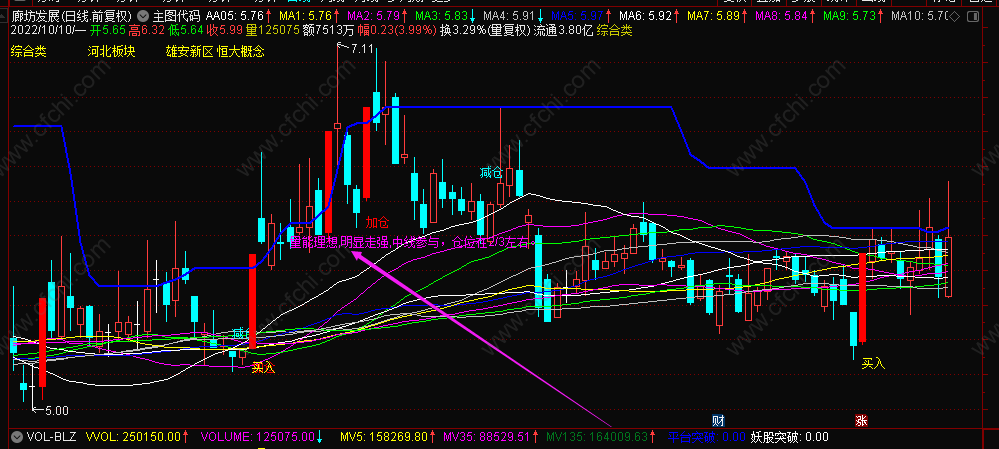This screenshot has width=999, height=449.
Task: Click the 5.00 low price label
Action: coord(57,411)
